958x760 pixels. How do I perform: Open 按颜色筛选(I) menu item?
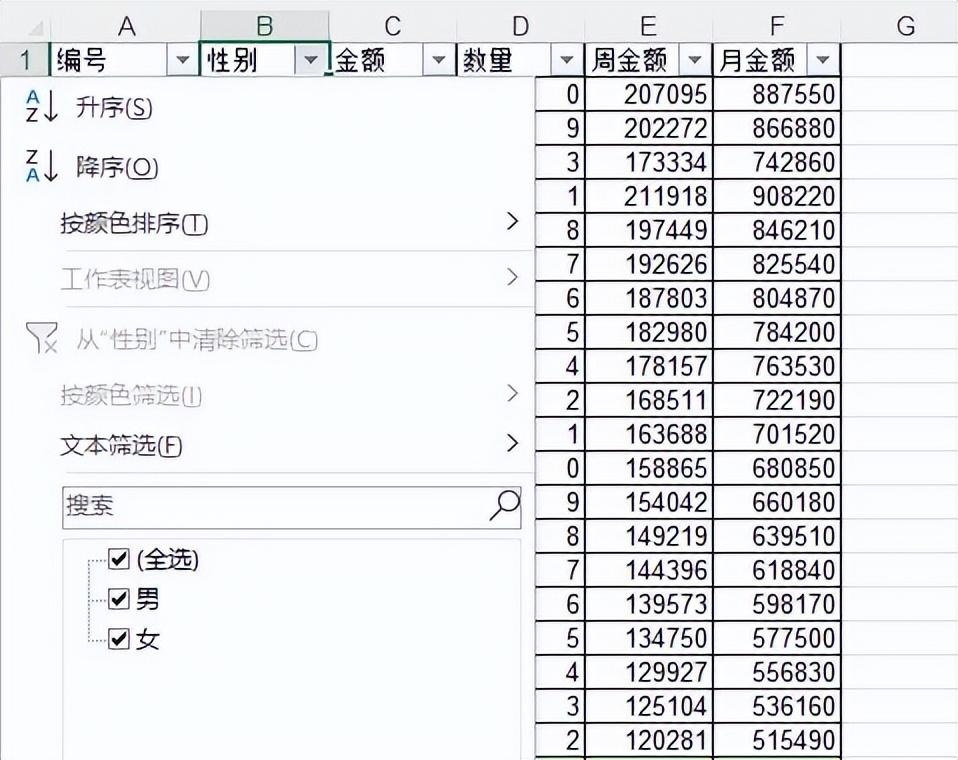(x=131, y=395)
